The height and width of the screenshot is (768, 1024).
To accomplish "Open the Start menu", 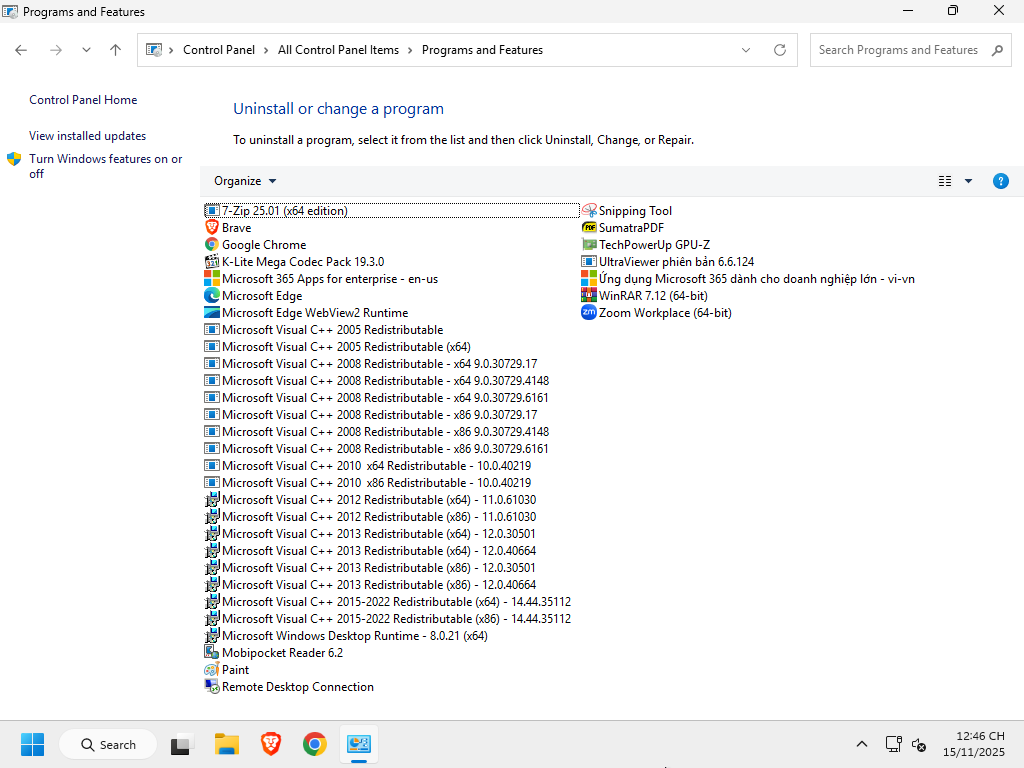I will (x=32, y=744).
